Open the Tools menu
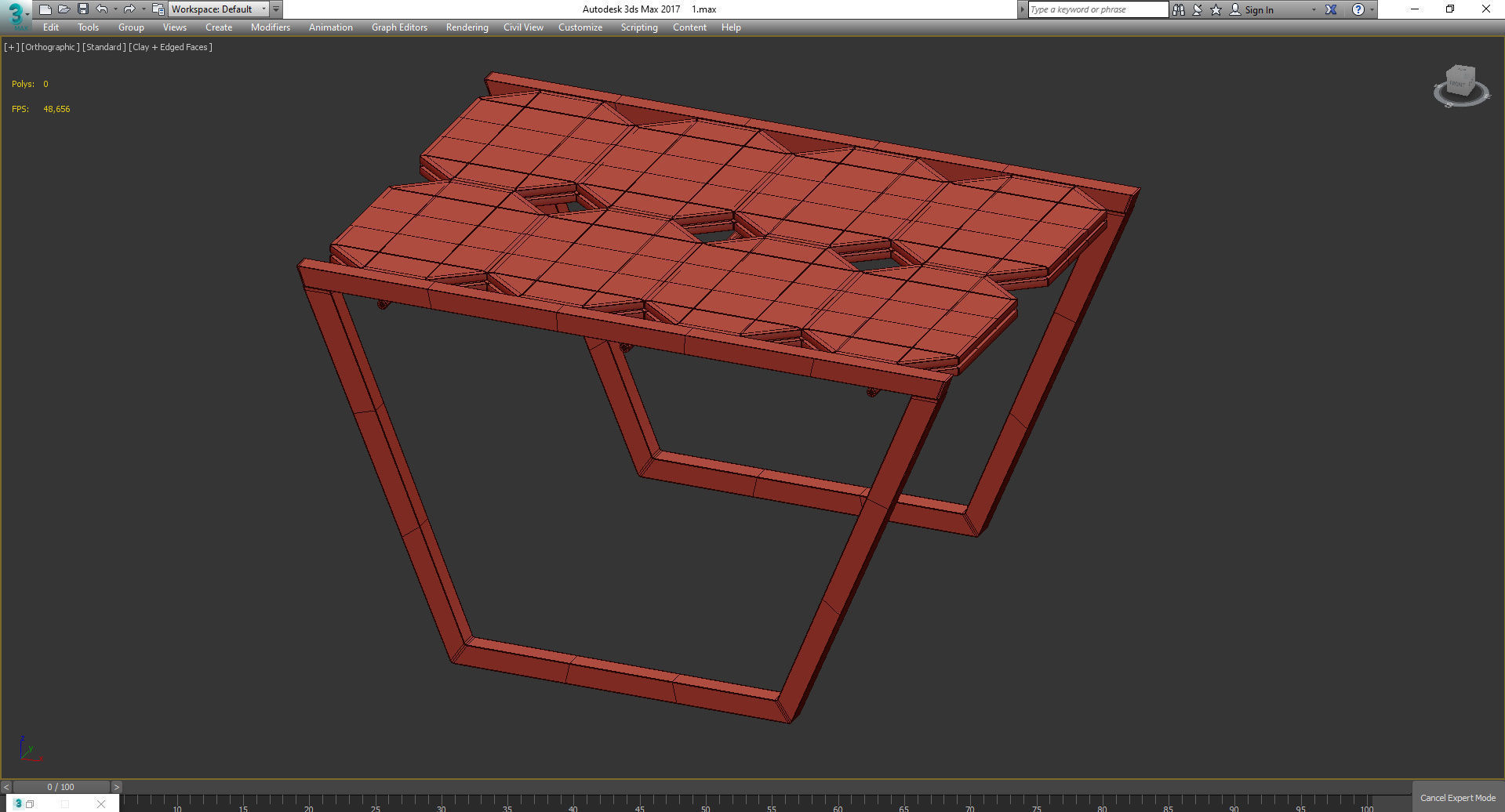Screen dimensions: 1505x812 (x=88, y=27)
